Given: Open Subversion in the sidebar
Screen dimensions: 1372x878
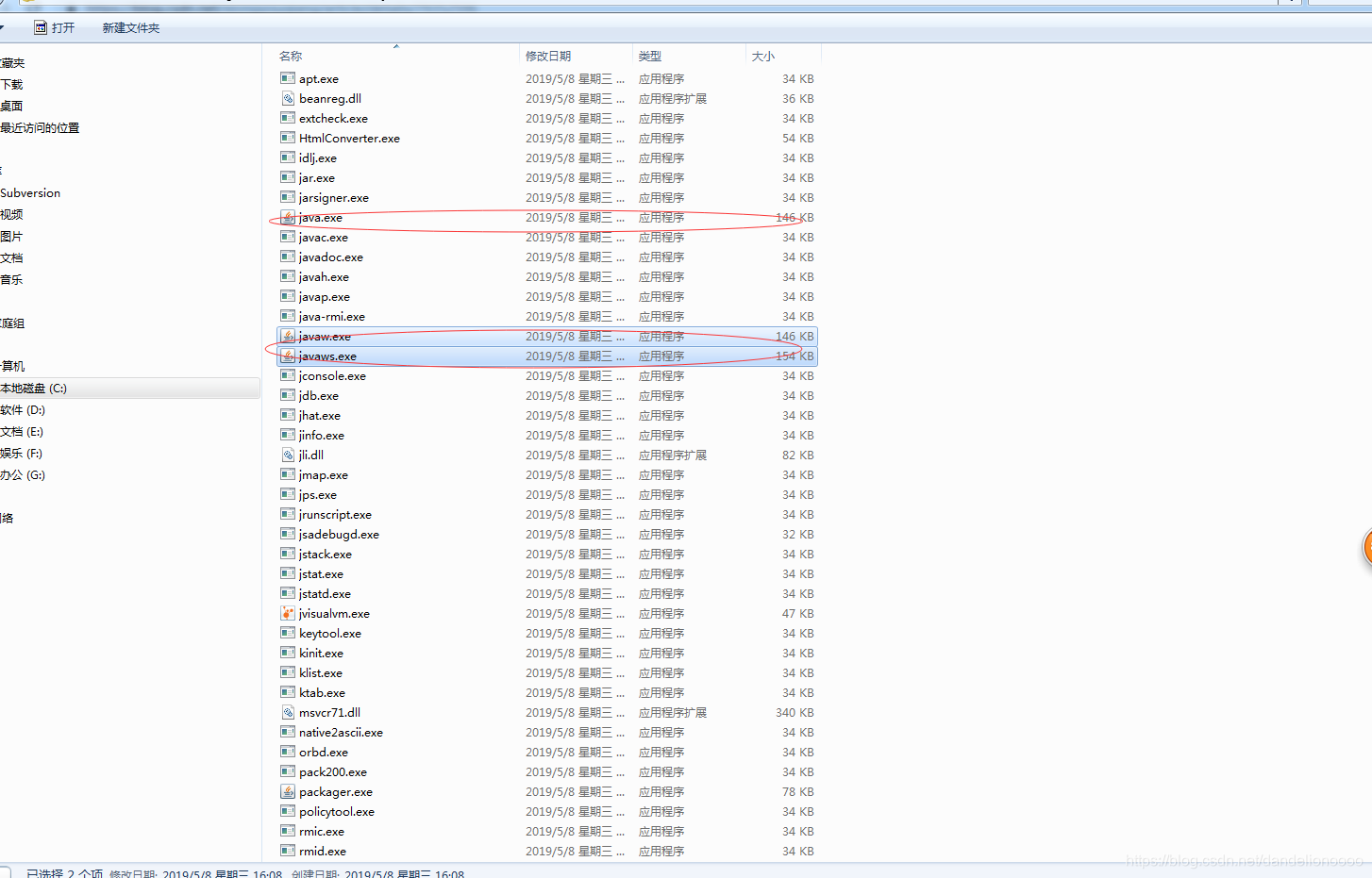Looking at the screenshot, I should coord(30,193).
